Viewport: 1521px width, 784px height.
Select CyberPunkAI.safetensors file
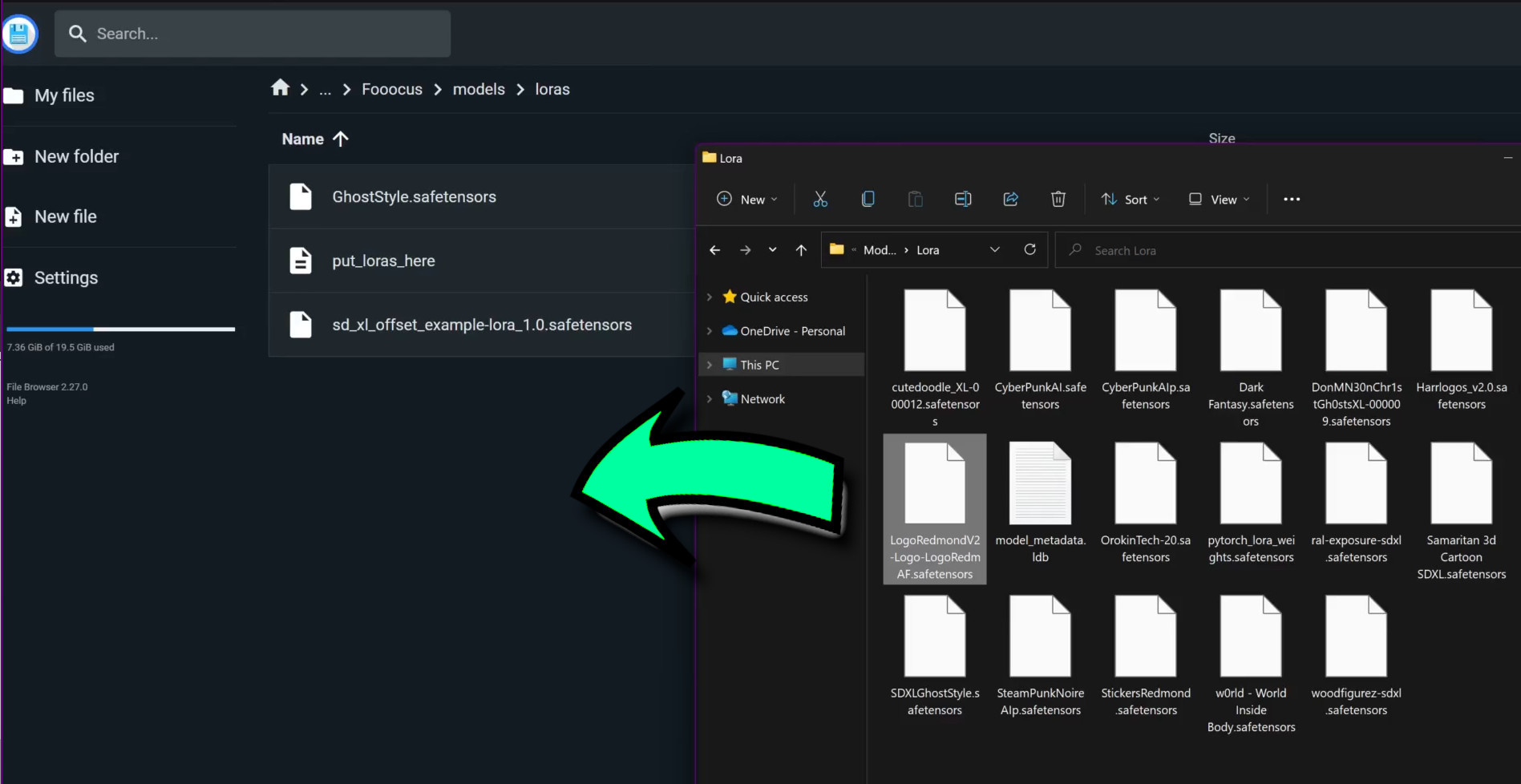[1041, 351]
